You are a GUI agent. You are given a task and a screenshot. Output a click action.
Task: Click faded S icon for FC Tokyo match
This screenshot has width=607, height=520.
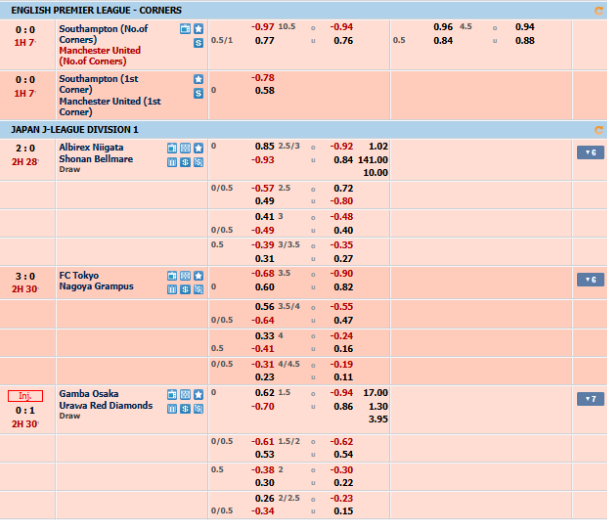click(199, 290)
